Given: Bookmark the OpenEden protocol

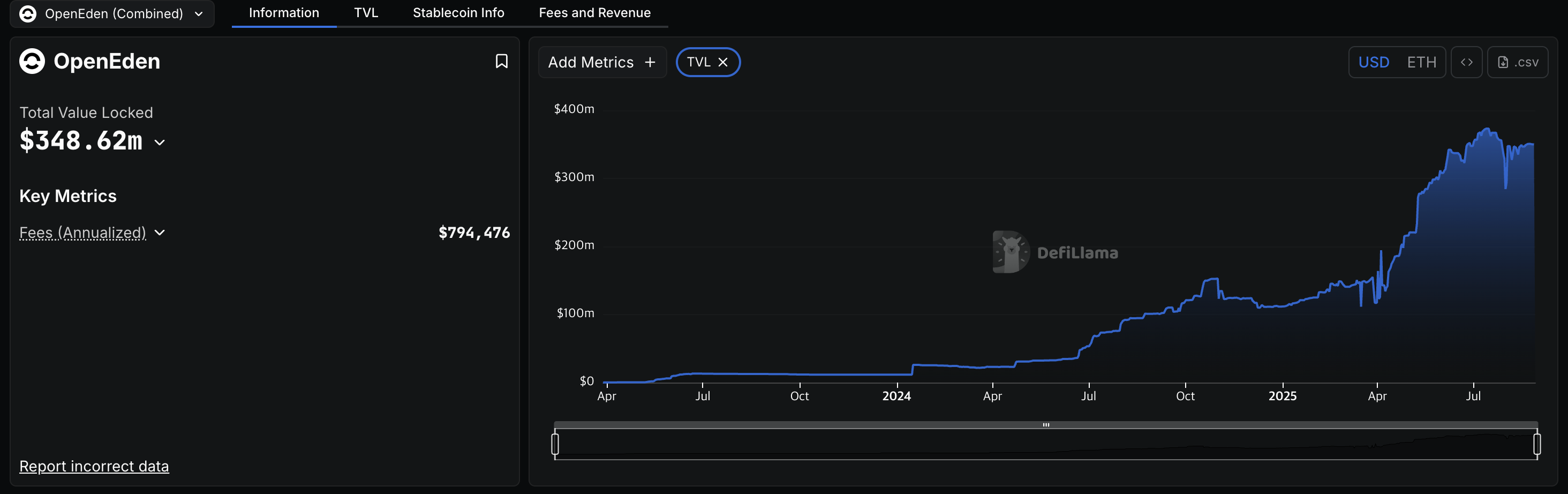Looking at the screenshot, I should click(x=502, y=62).
